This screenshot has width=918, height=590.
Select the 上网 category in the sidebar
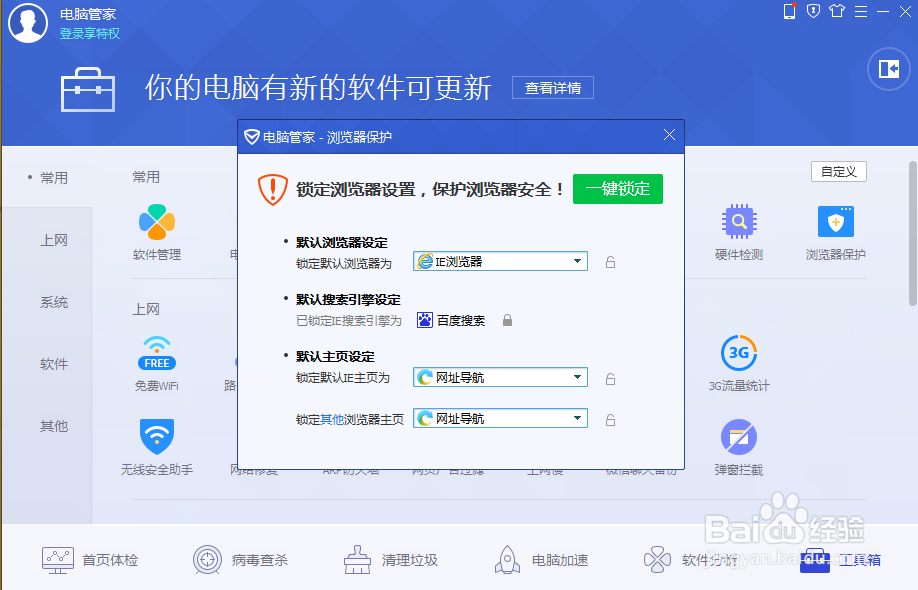point(54,240)
